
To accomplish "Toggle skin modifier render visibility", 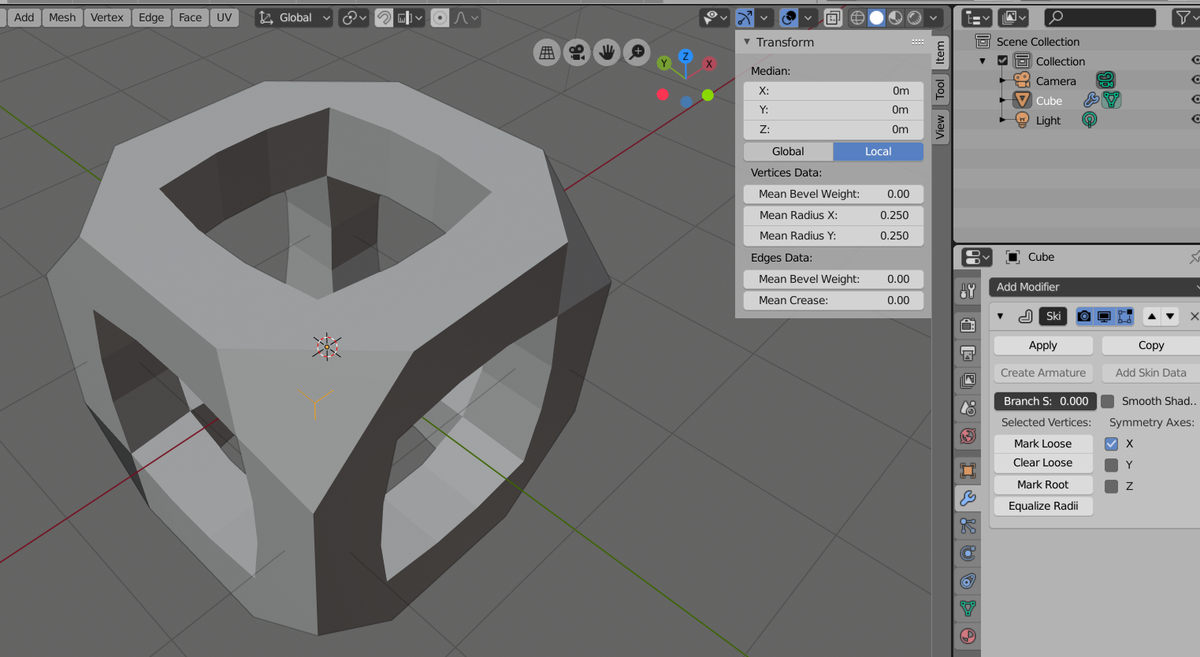I will [1084, 316].
